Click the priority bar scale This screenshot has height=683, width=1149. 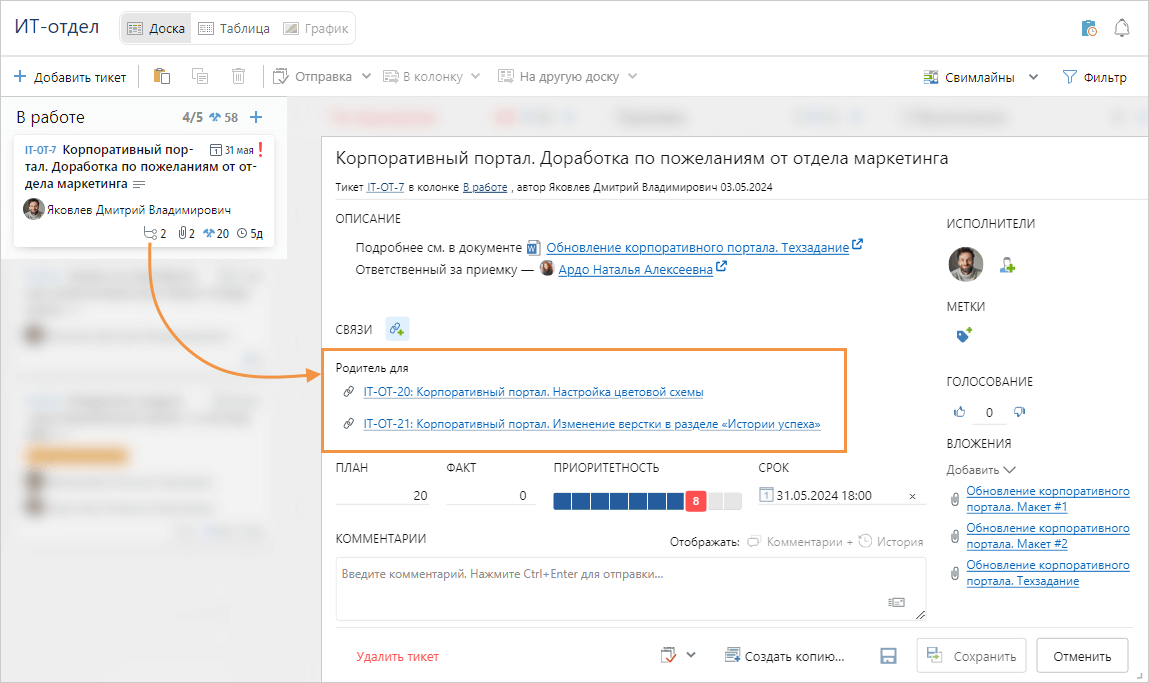pyautogui.click(x=647, y=501)
